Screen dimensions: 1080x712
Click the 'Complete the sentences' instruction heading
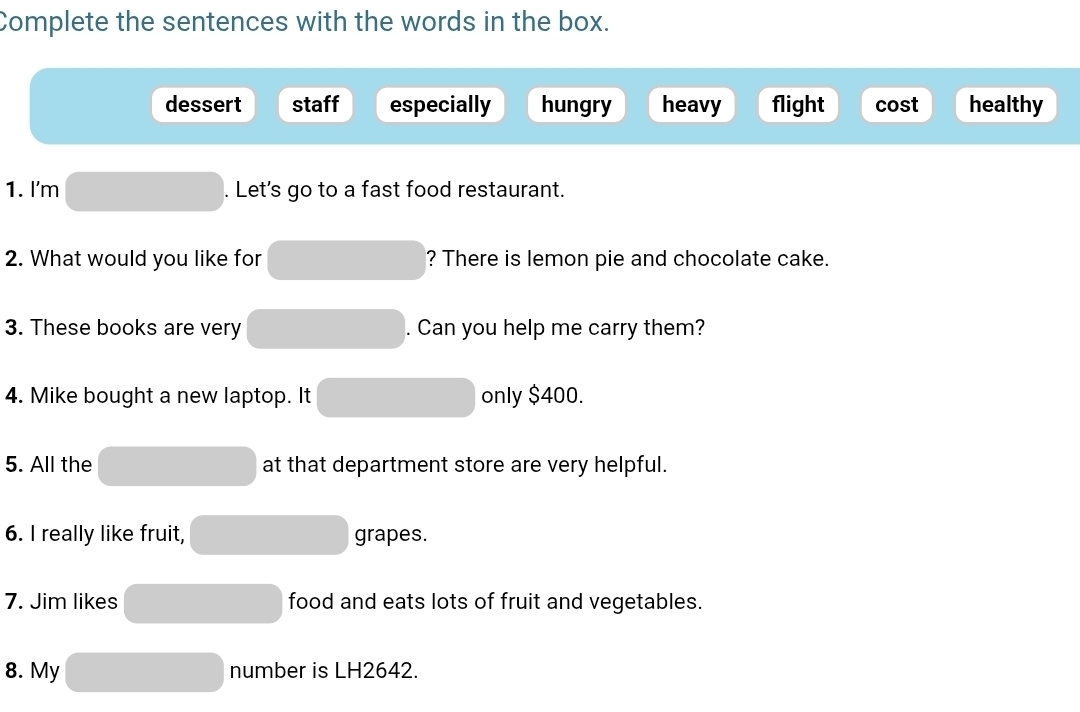305,22
